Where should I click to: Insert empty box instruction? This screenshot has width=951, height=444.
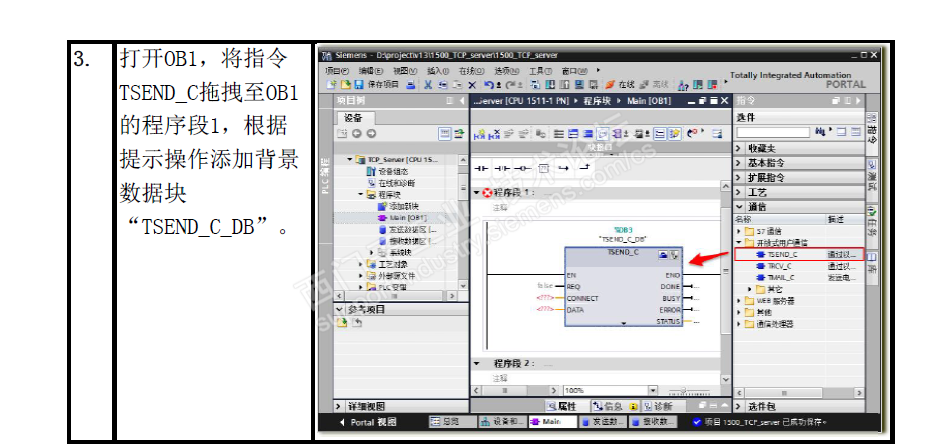point(543,168)
